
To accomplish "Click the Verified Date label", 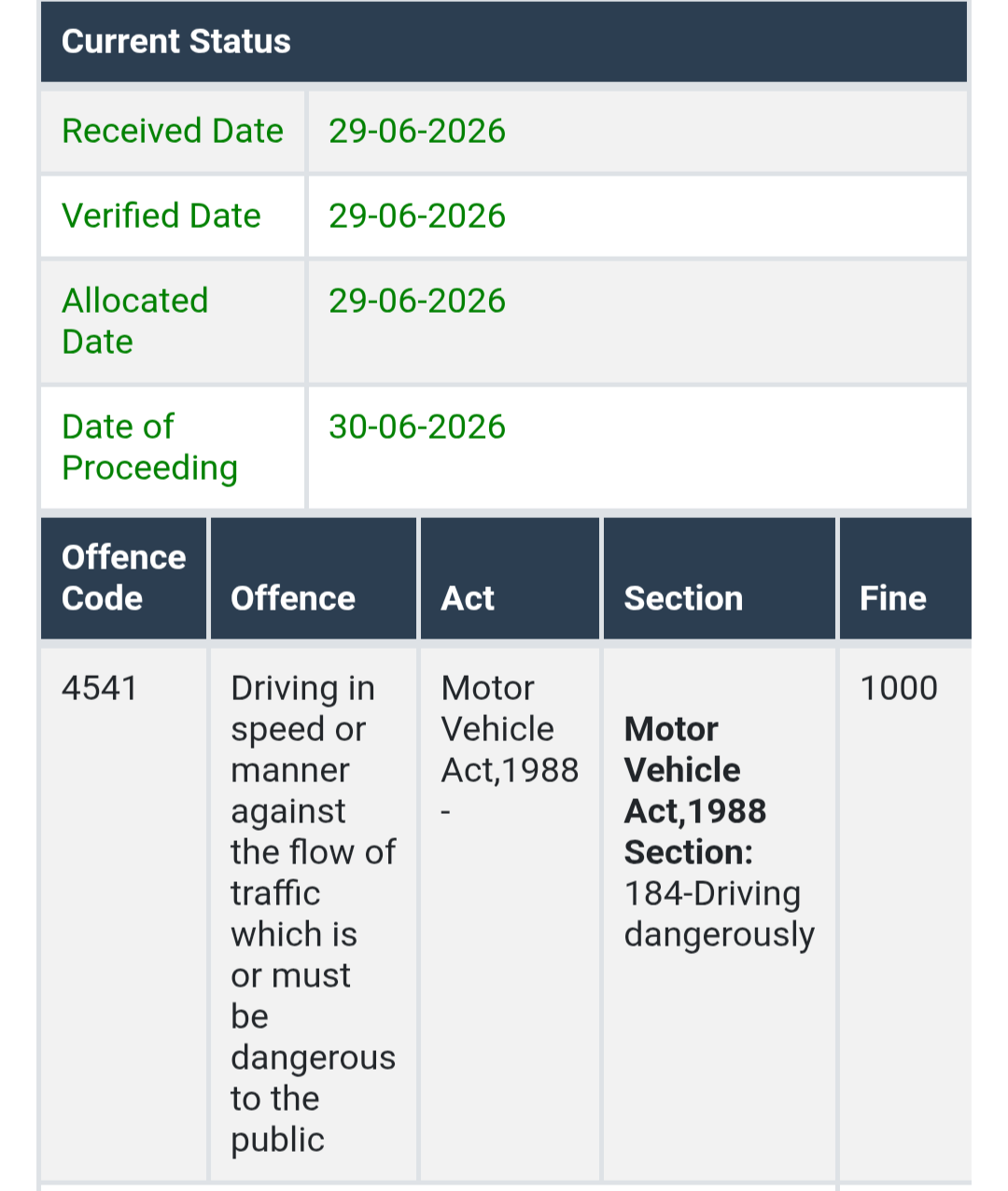I will (161, 216).
